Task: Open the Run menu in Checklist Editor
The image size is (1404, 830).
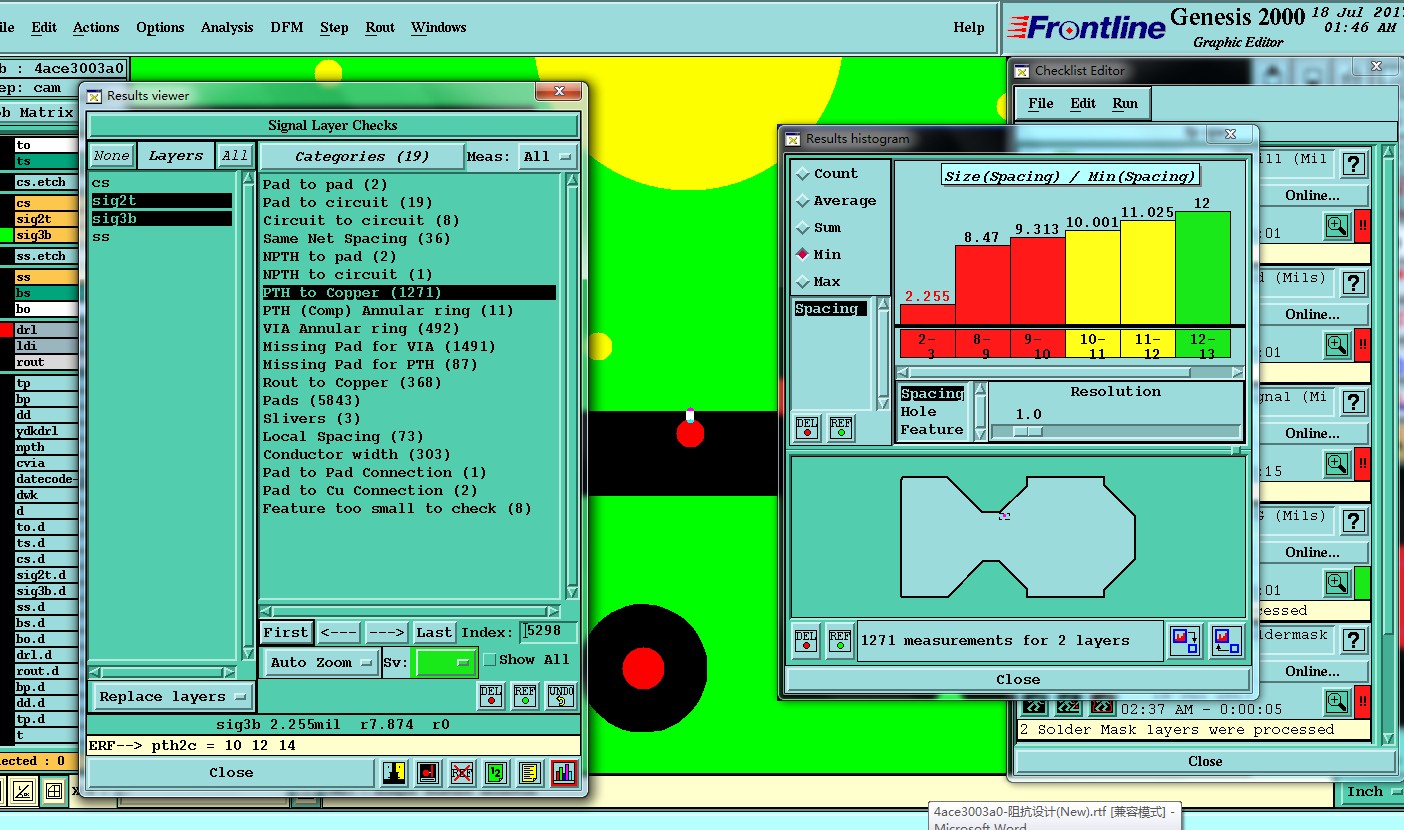Action: [1125, 103]
